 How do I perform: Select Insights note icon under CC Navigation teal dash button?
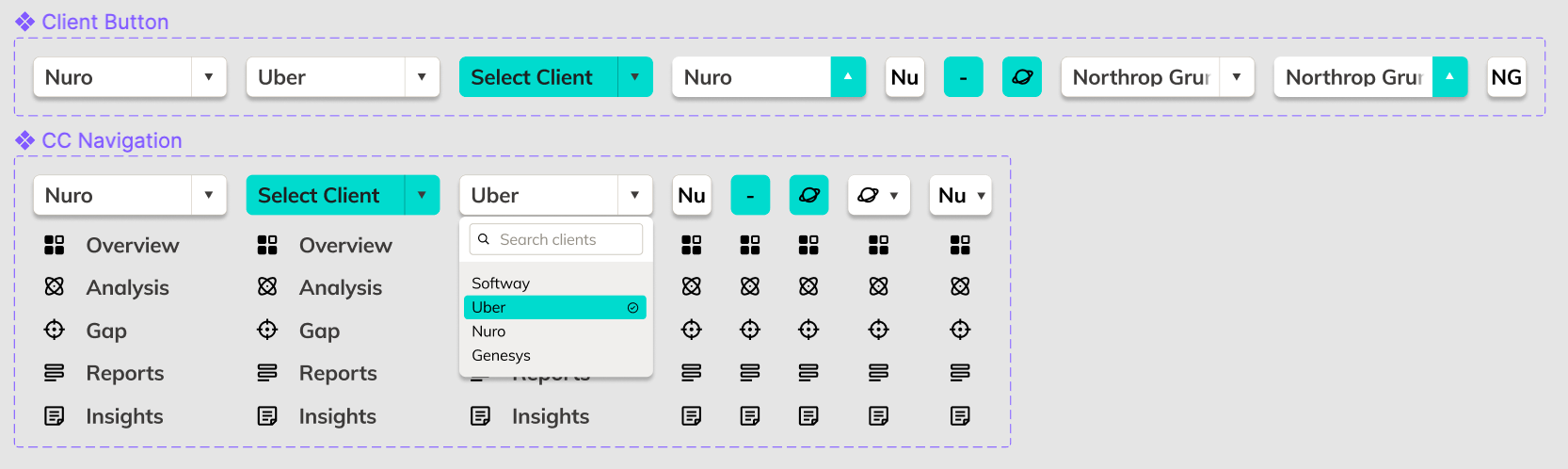pyautogui.click(x=750, y=415)
